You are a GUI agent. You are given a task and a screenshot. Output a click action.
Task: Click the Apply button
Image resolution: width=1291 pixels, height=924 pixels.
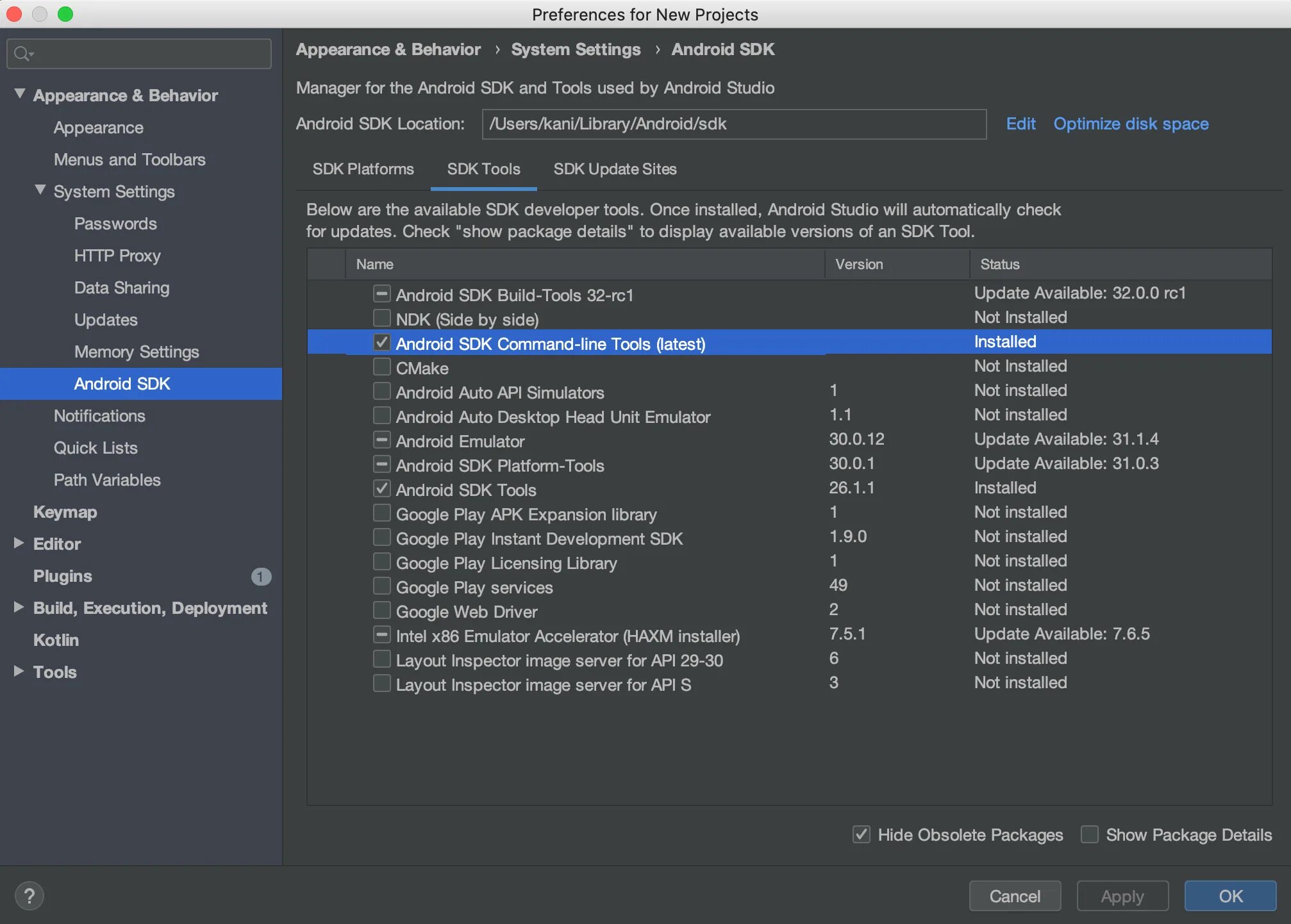(x=1122, y=896)
